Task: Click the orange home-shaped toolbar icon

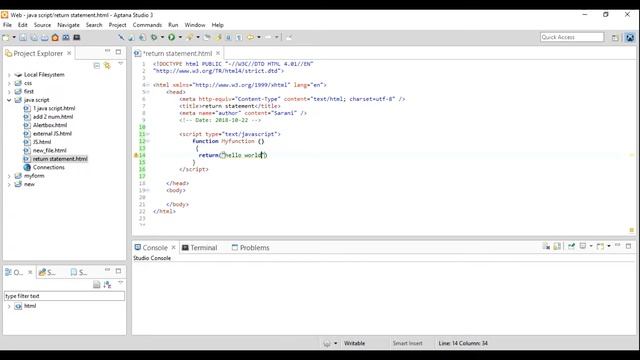Action: pos(55,38)
